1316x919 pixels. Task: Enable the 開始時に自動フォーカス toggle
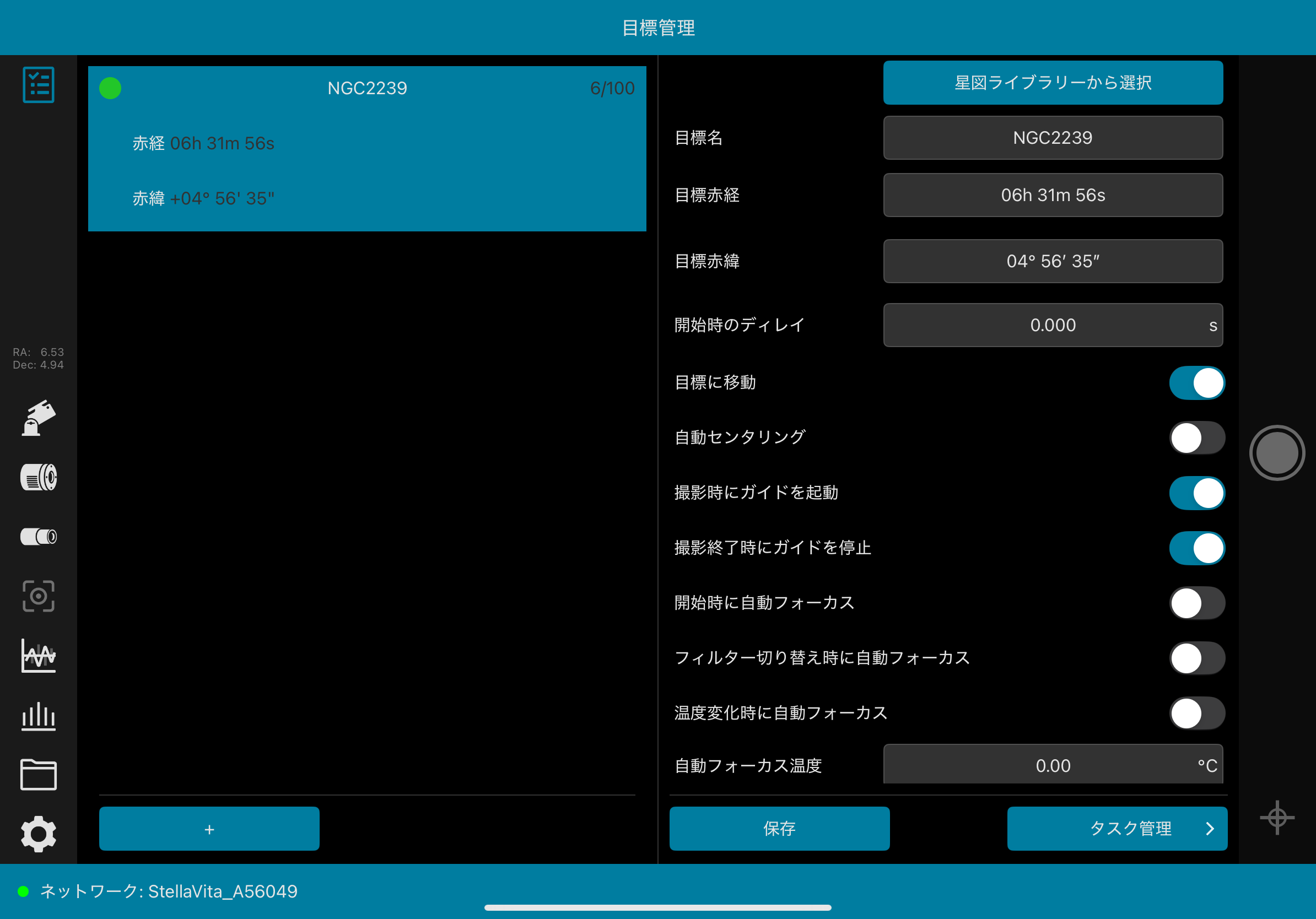pos(1197,603)
